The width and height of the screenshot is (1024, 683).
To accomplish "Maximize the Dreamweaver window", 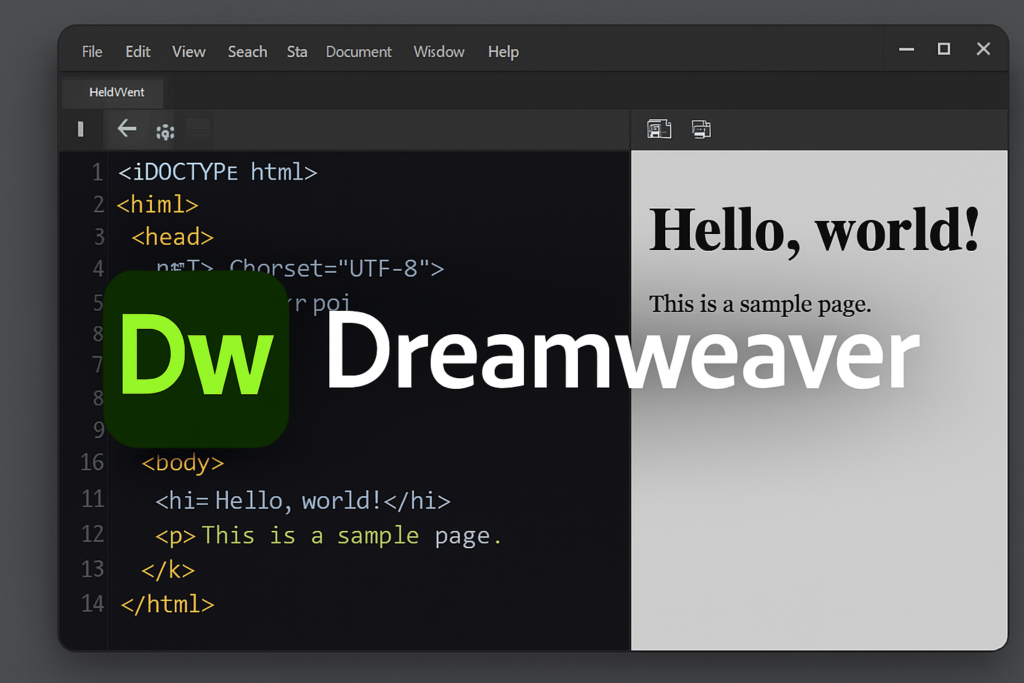I will tap(943, 49).
